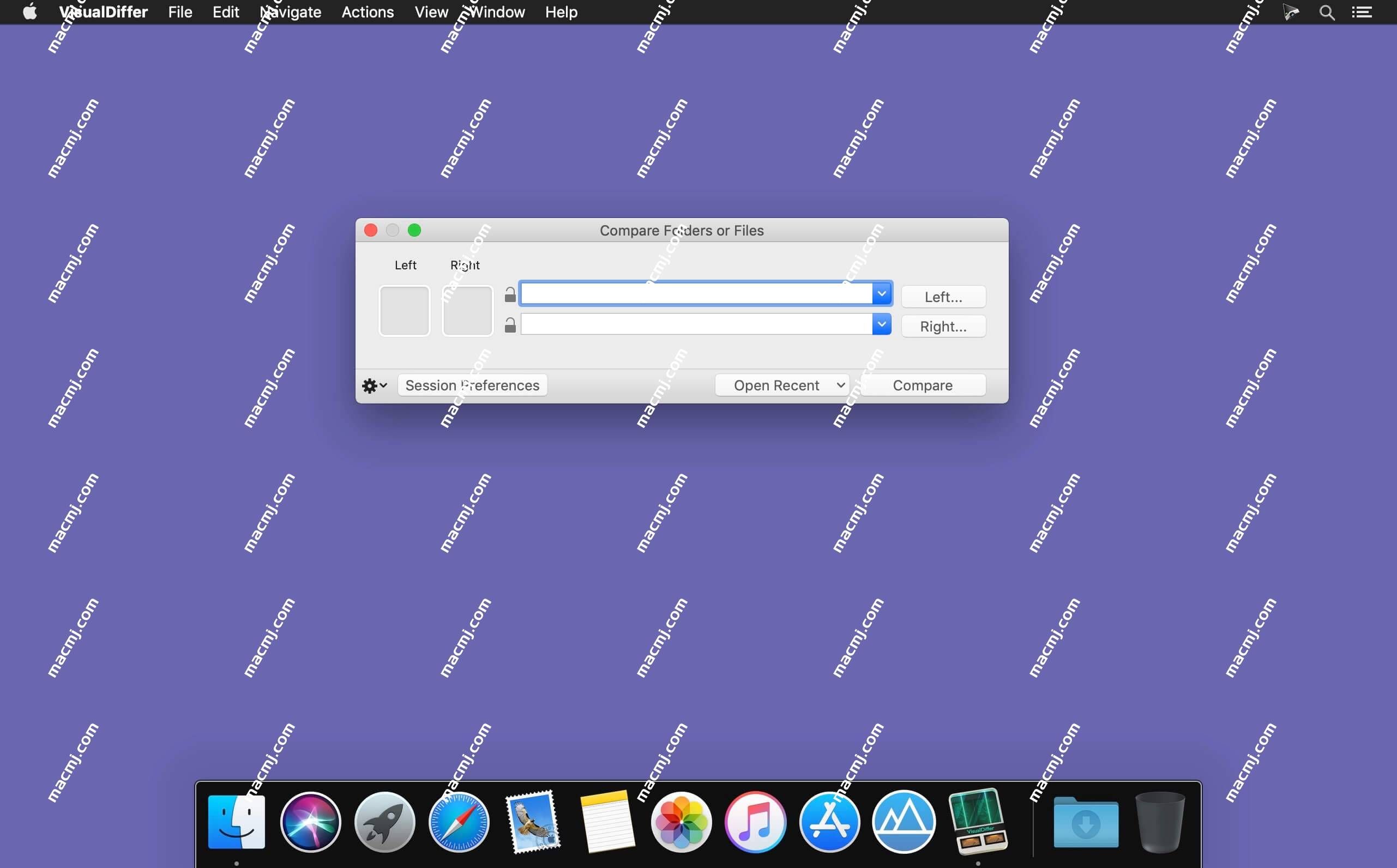Click the VisualDiffer app menu
The height and width of the screenshot is (868, 1397).
104,12
